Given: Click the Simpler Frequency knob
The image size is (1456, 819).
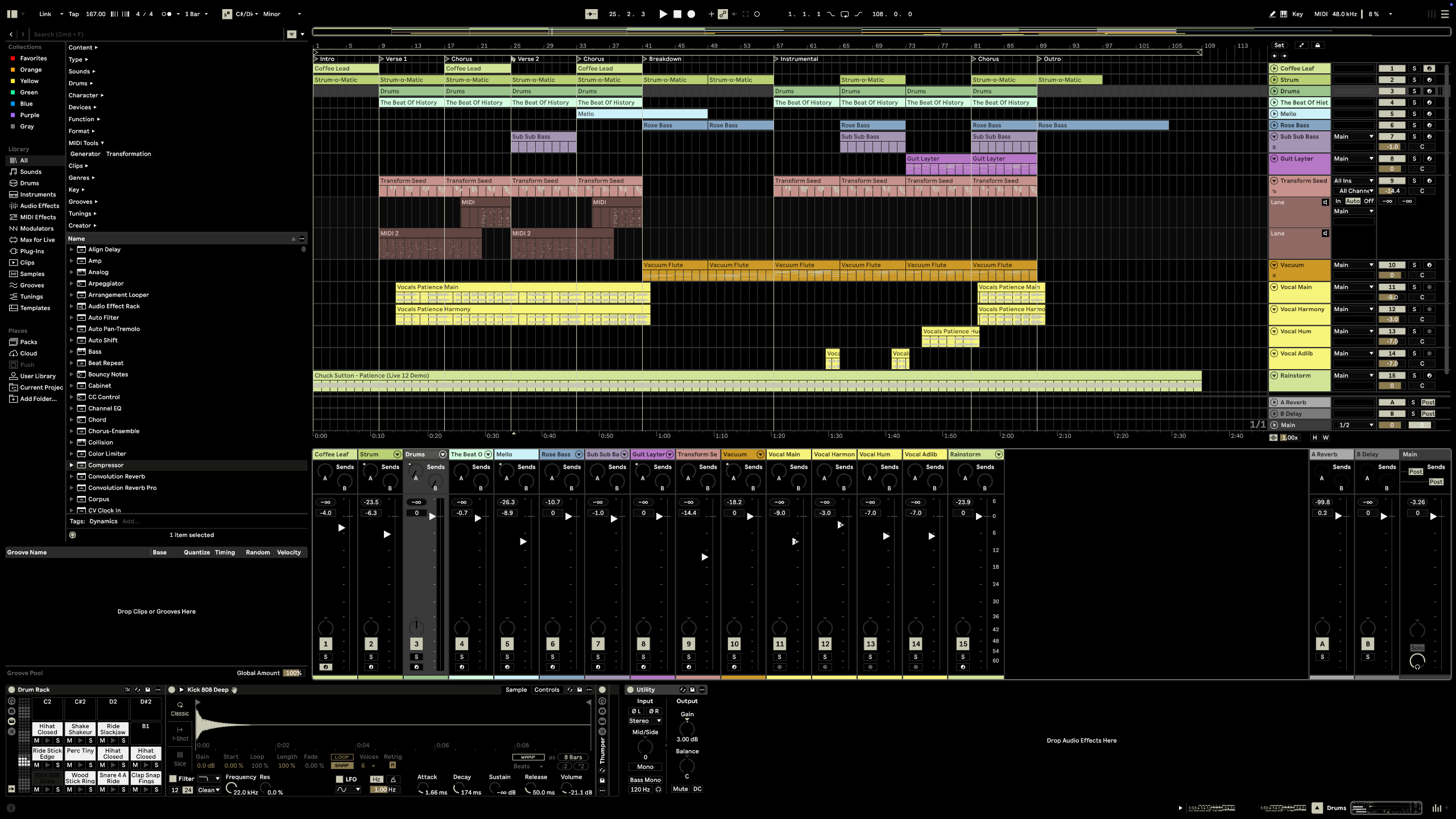Looking at the screenshot, I should click(231, 788).
